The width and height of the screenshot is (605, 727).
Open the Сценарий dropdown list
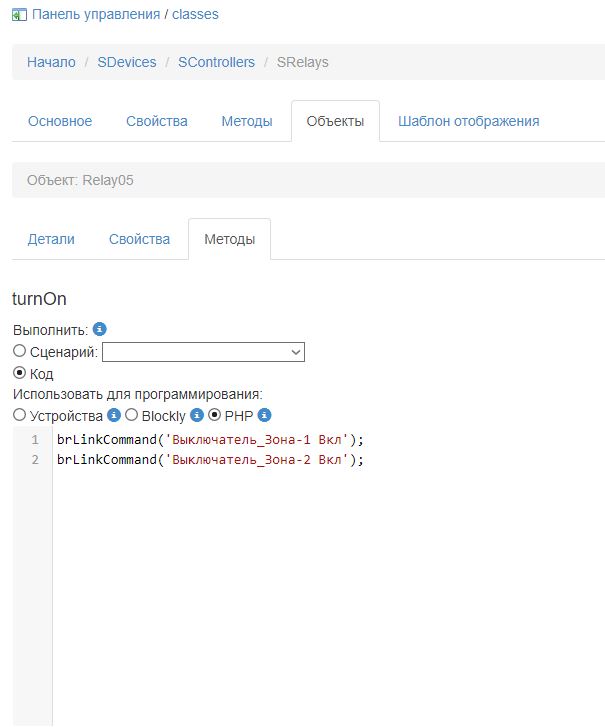(203, 352)
